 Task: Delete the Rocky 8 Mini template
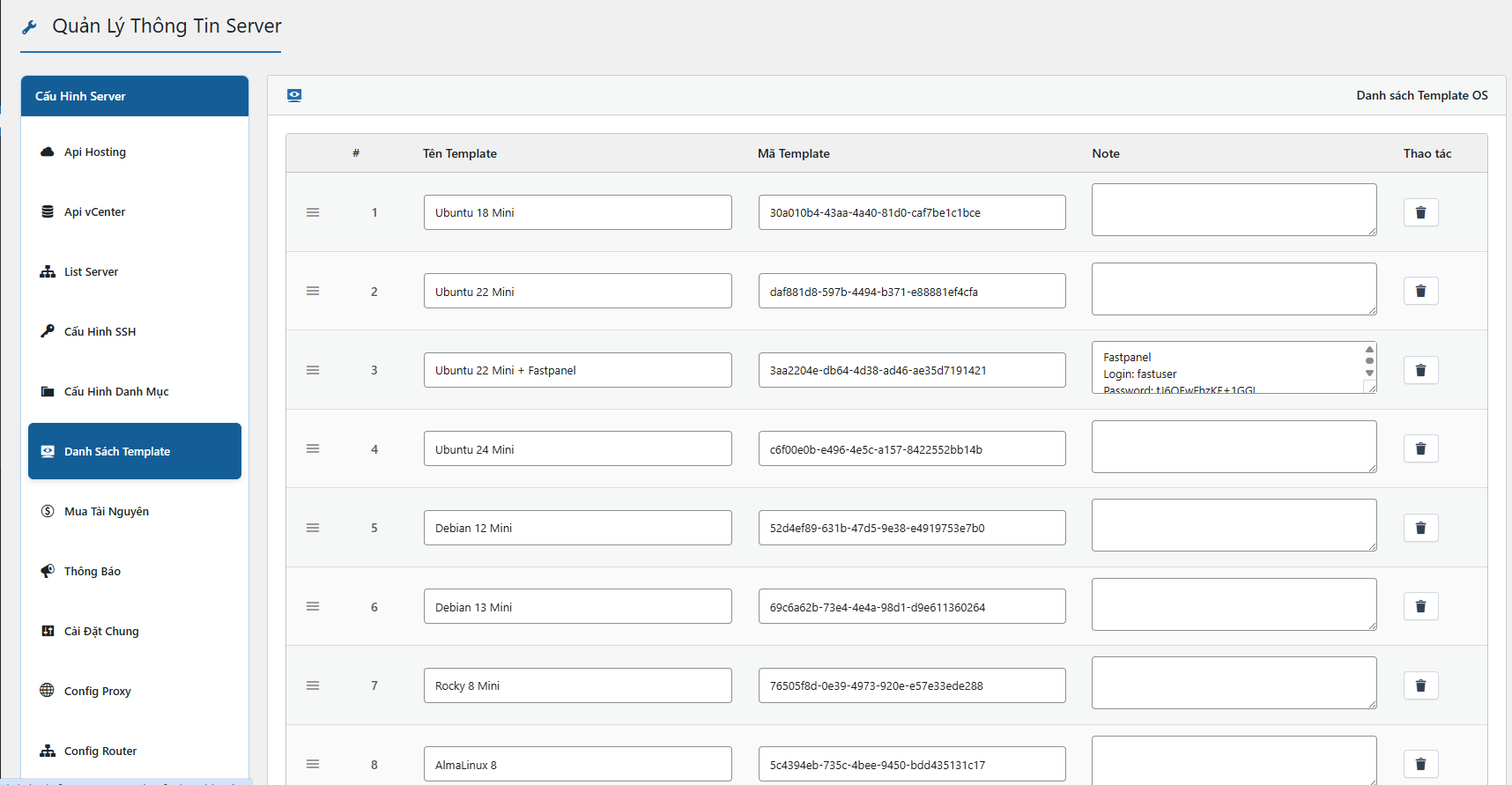coord(1420,685)
